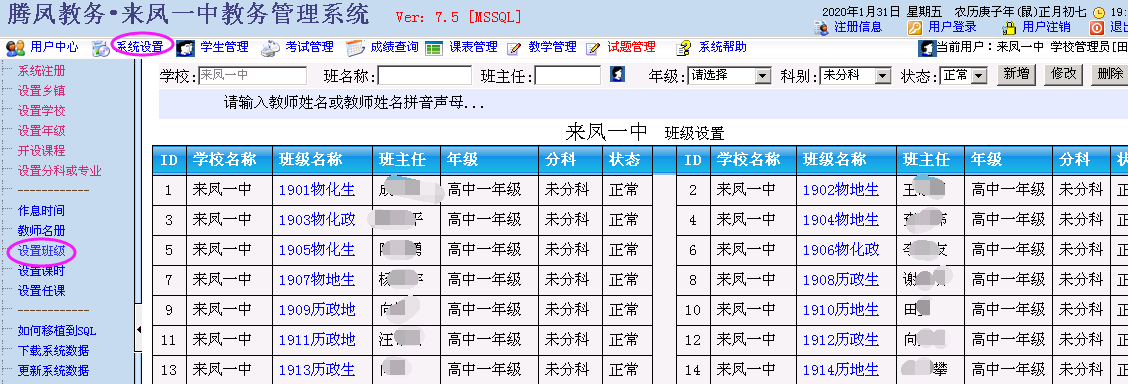Image resolution: width=1128 pixels, height=384 pixels.
Task: Open class link 1909历政地
Action: [317, 310]
